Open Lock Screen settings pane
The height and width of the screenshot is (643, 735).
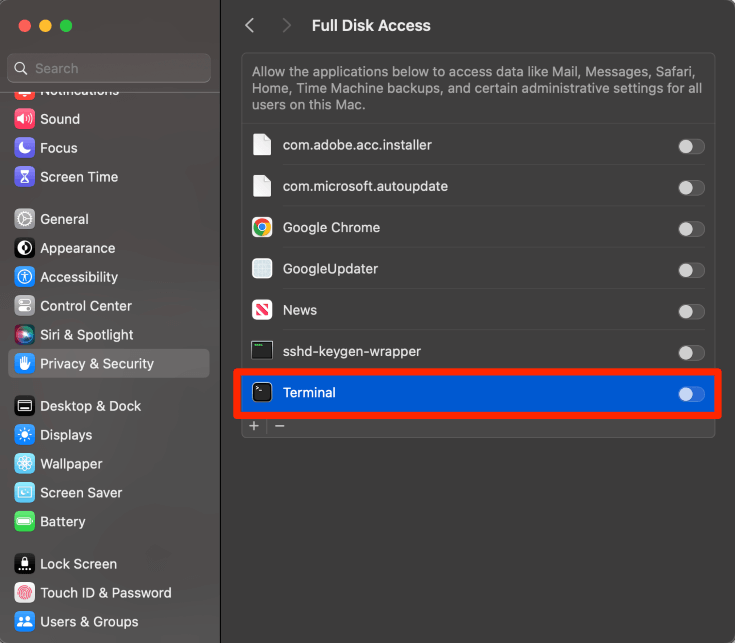[78, 564]
